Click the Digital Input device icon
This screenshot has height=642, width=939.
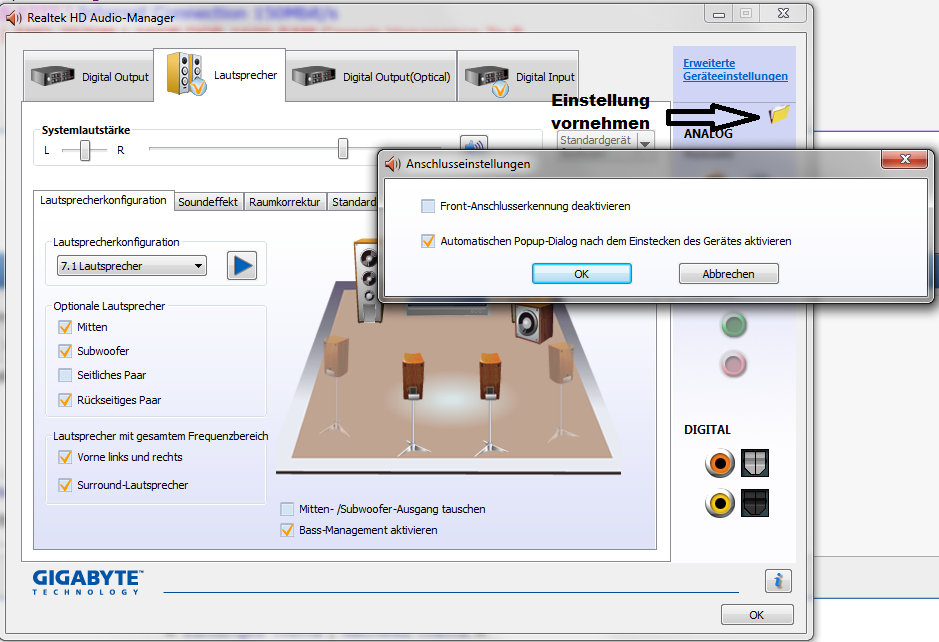coord(487,80)
